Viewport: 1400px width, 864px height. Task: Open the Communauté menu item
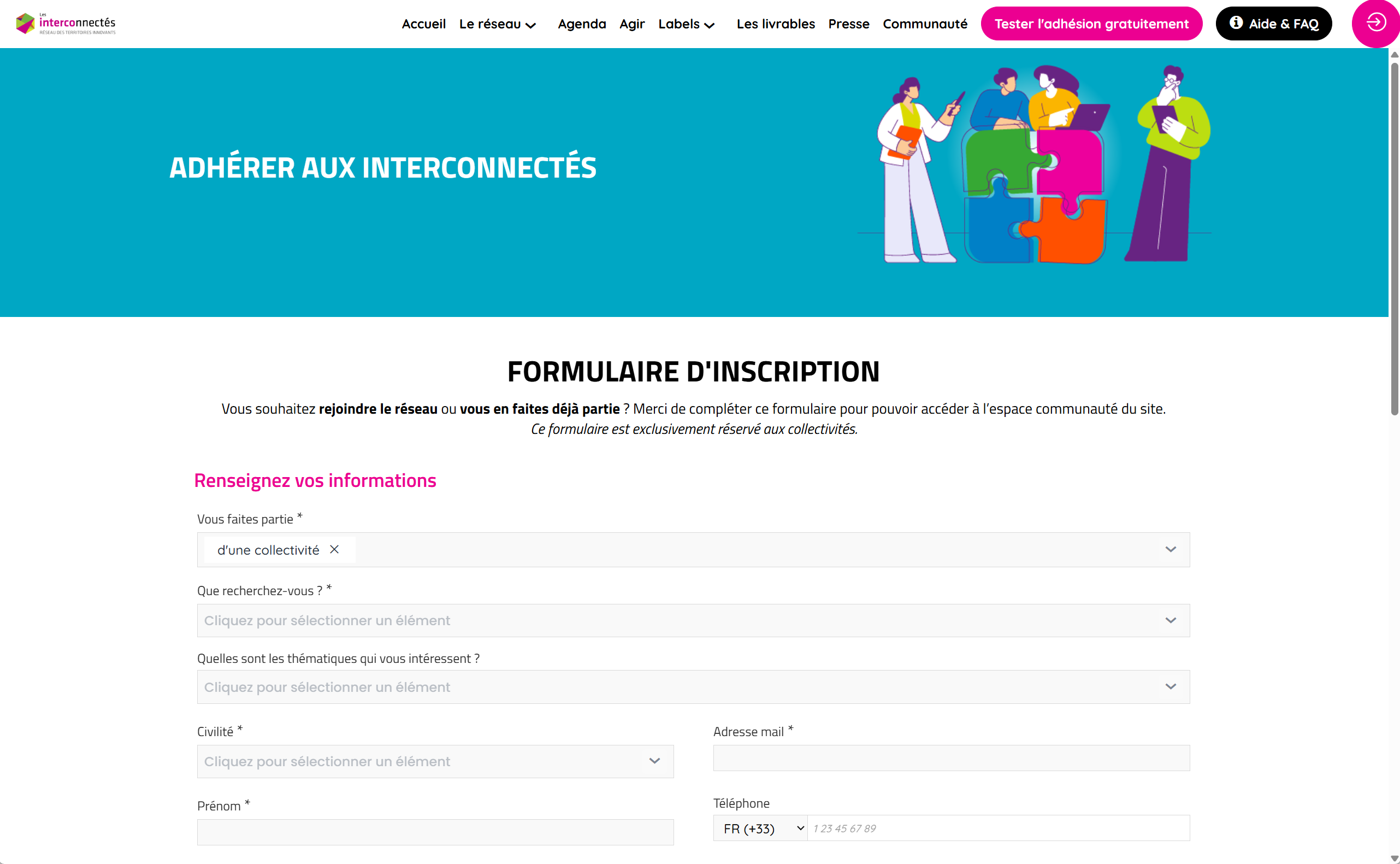point(925,24)
